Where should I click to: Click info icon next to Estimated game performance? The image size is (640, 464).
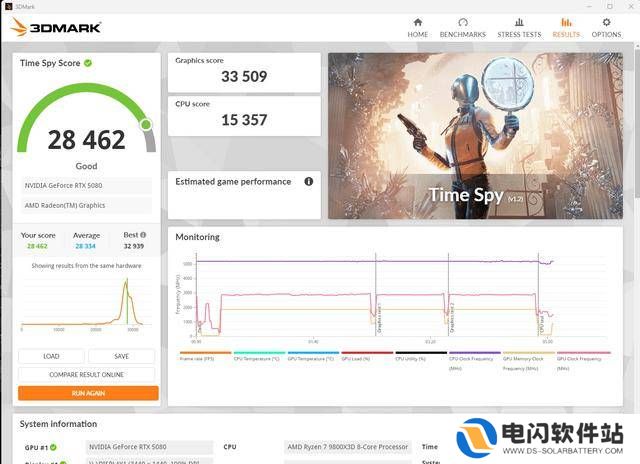tap(309, 181)
